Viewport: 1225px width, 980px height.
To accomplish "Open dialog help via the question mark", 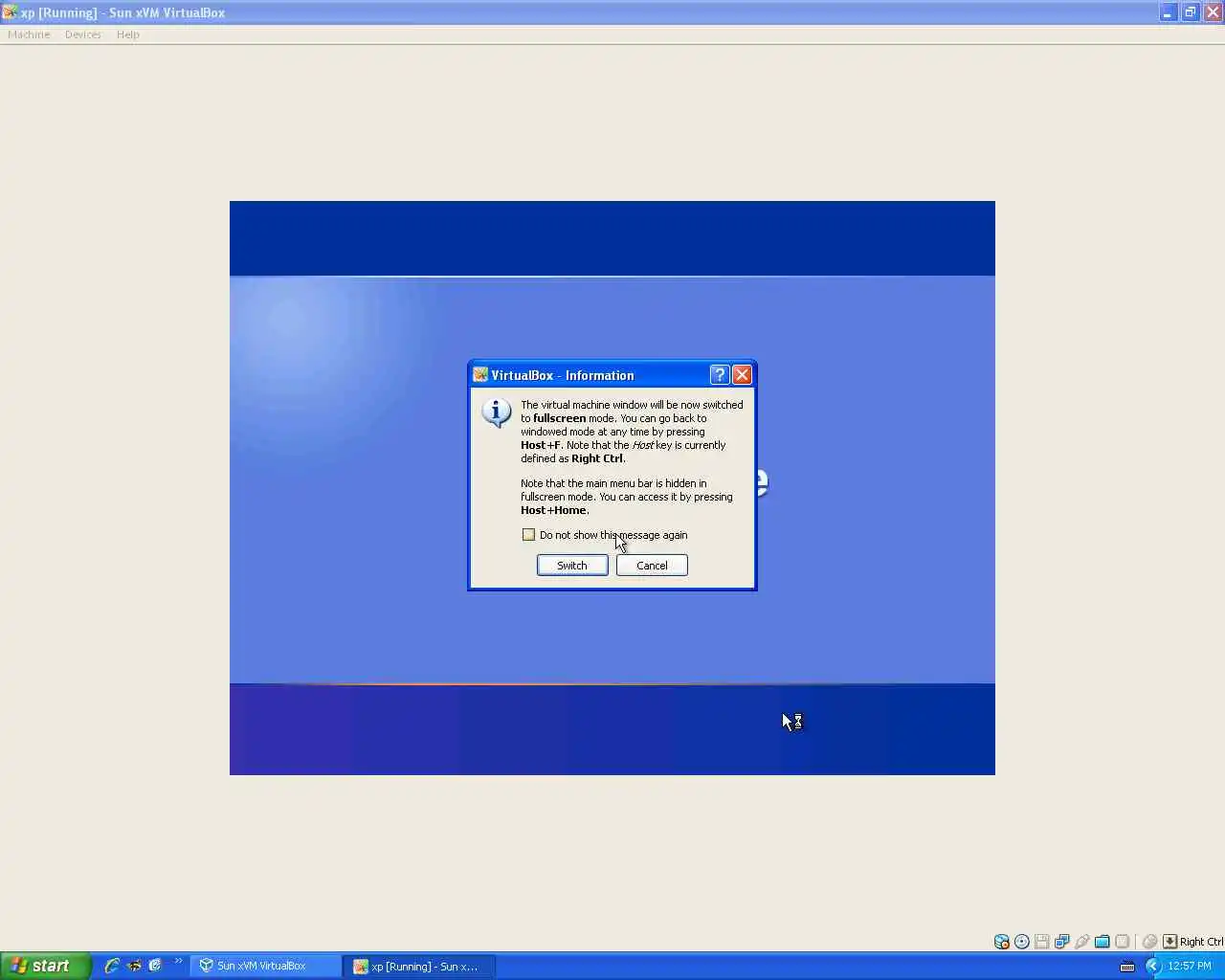I will [720, 375].
